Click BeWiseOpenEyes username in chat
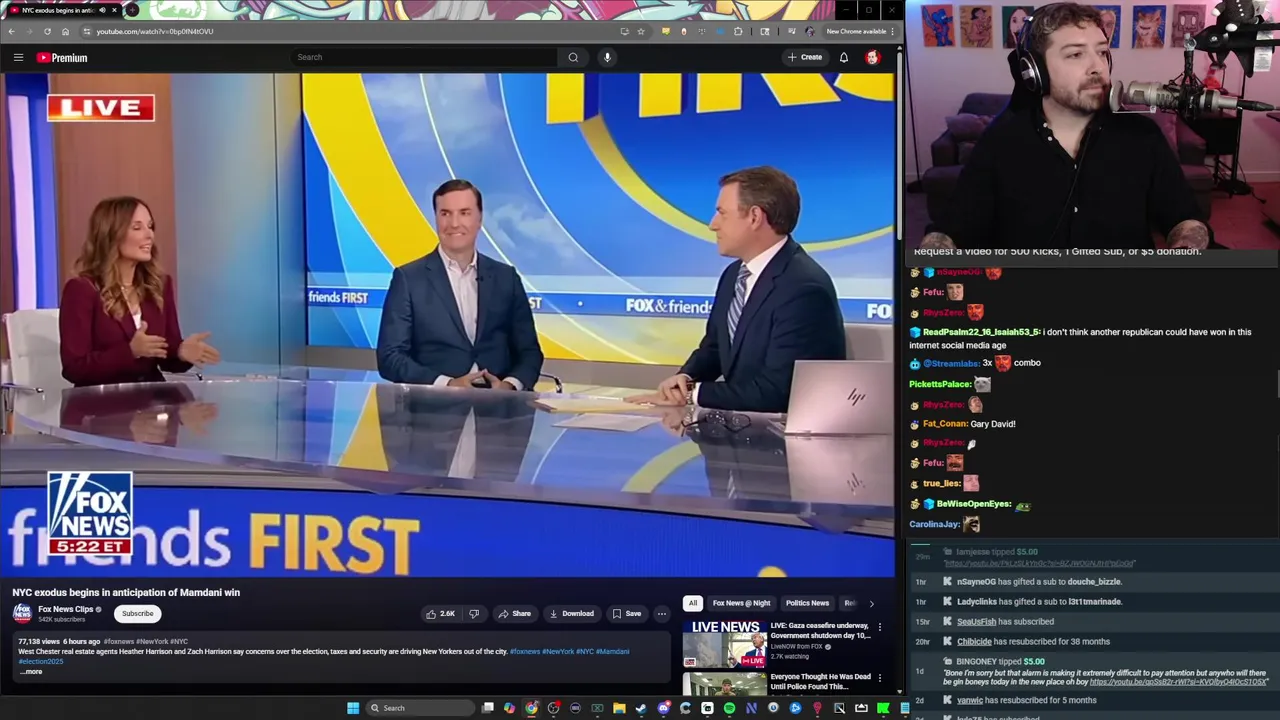Image resolution: width=1280 pixels, height=720 pixels. click(x=973, y=504)
